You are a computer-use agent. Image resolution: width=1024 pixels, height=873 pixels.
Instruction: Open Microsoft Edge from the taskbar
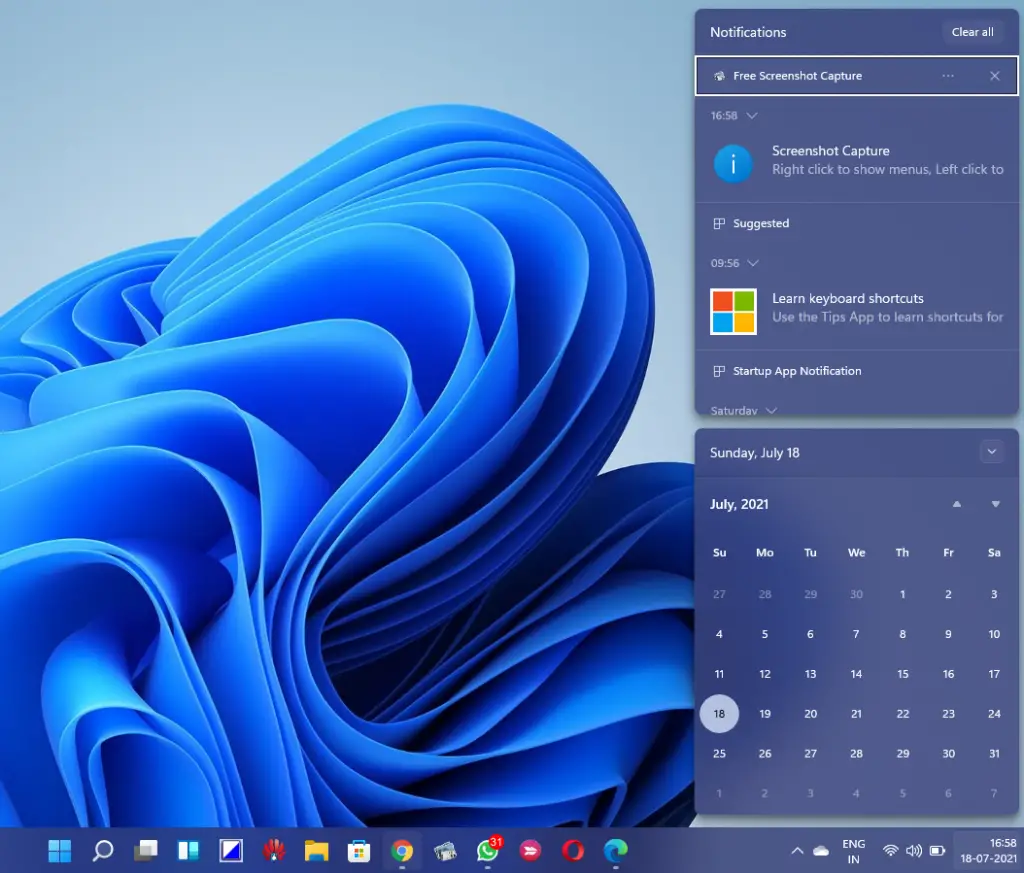pos(614,851)
